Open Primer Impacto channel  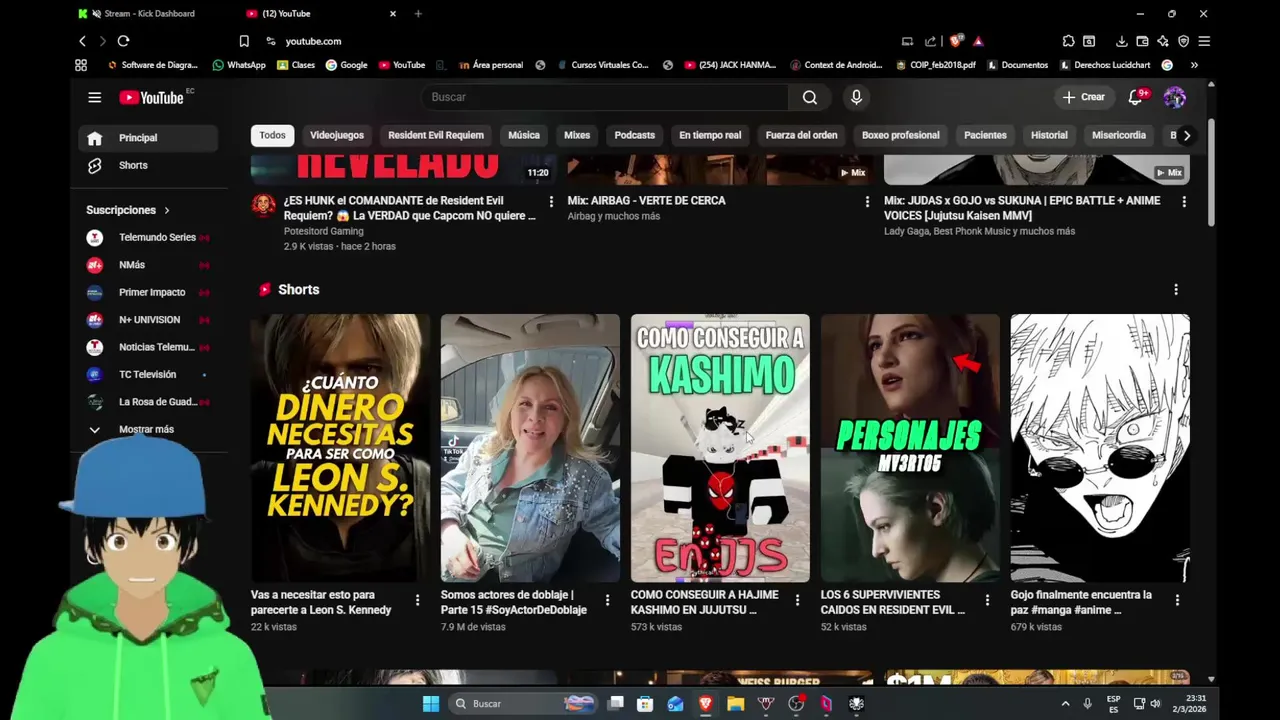coord(148,292)
